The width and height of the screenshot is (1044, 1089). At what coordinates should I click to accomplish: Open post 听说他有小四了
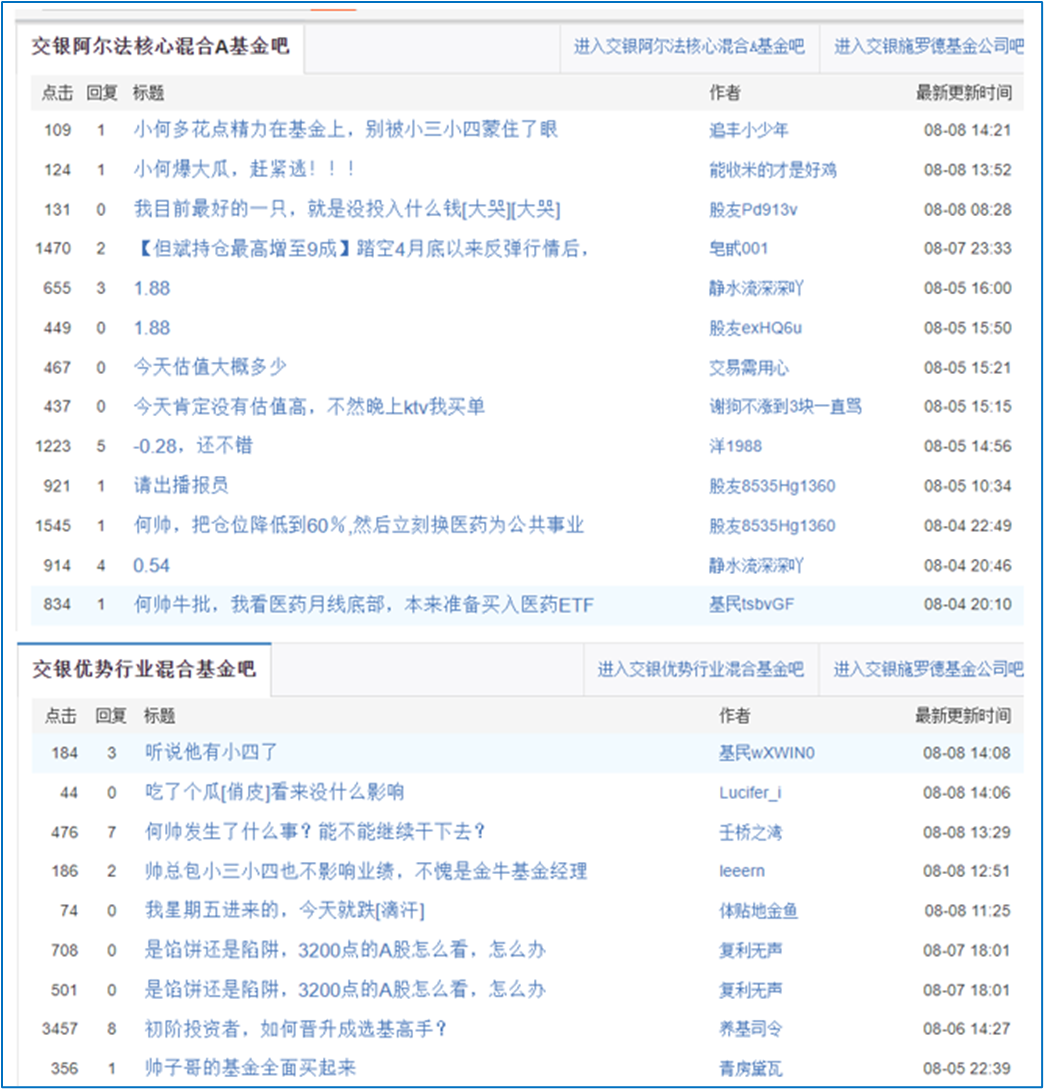point(211,752)
